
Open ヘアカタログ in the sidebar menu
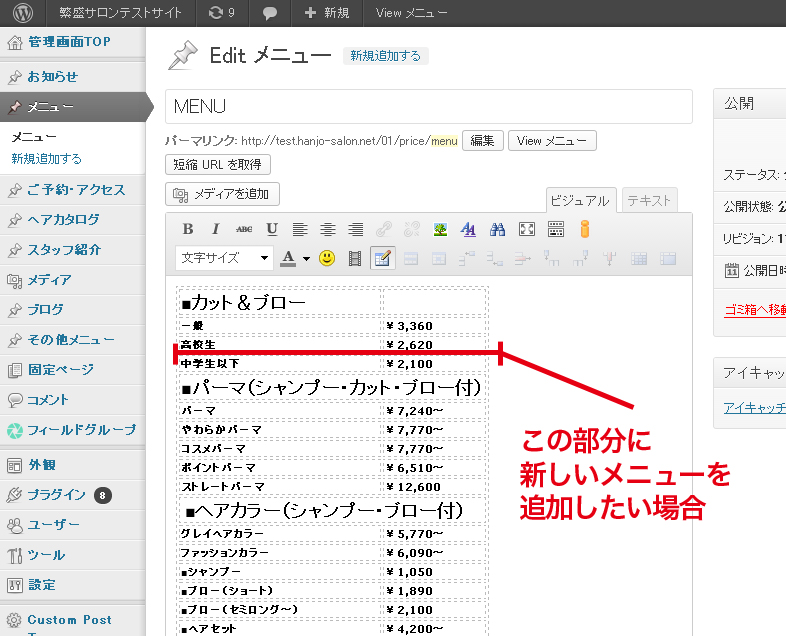[63, 220]
